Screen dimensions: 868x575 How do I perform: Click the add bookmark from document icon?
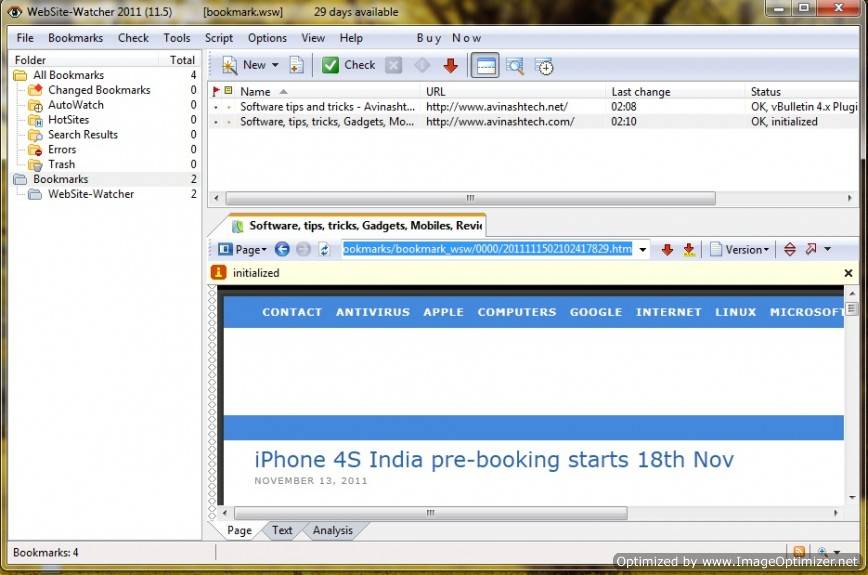(x=297, y=65)
